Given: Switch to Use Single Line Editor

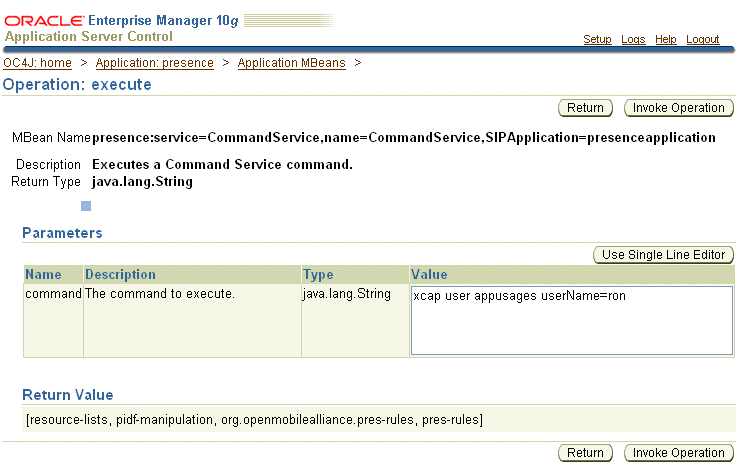Looking at the screenshot, I should [663, 255].
